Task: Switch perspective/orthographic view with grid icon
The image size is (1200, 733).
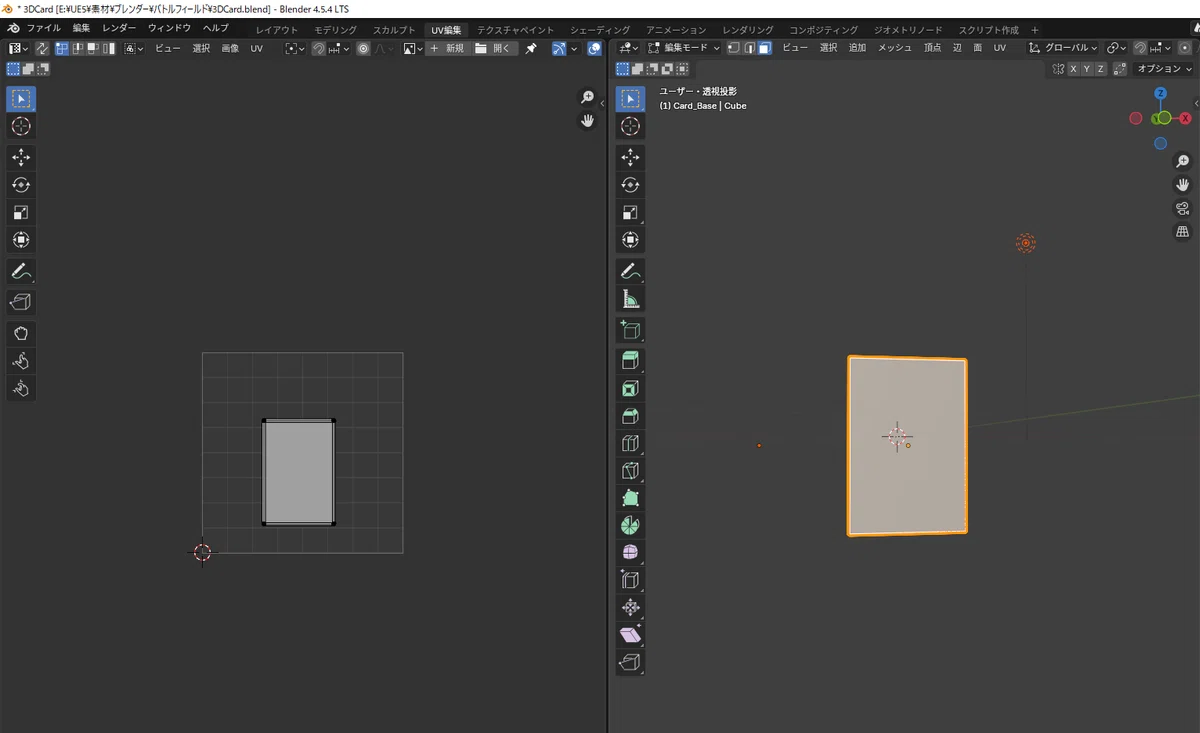Action: point(1182,232)
